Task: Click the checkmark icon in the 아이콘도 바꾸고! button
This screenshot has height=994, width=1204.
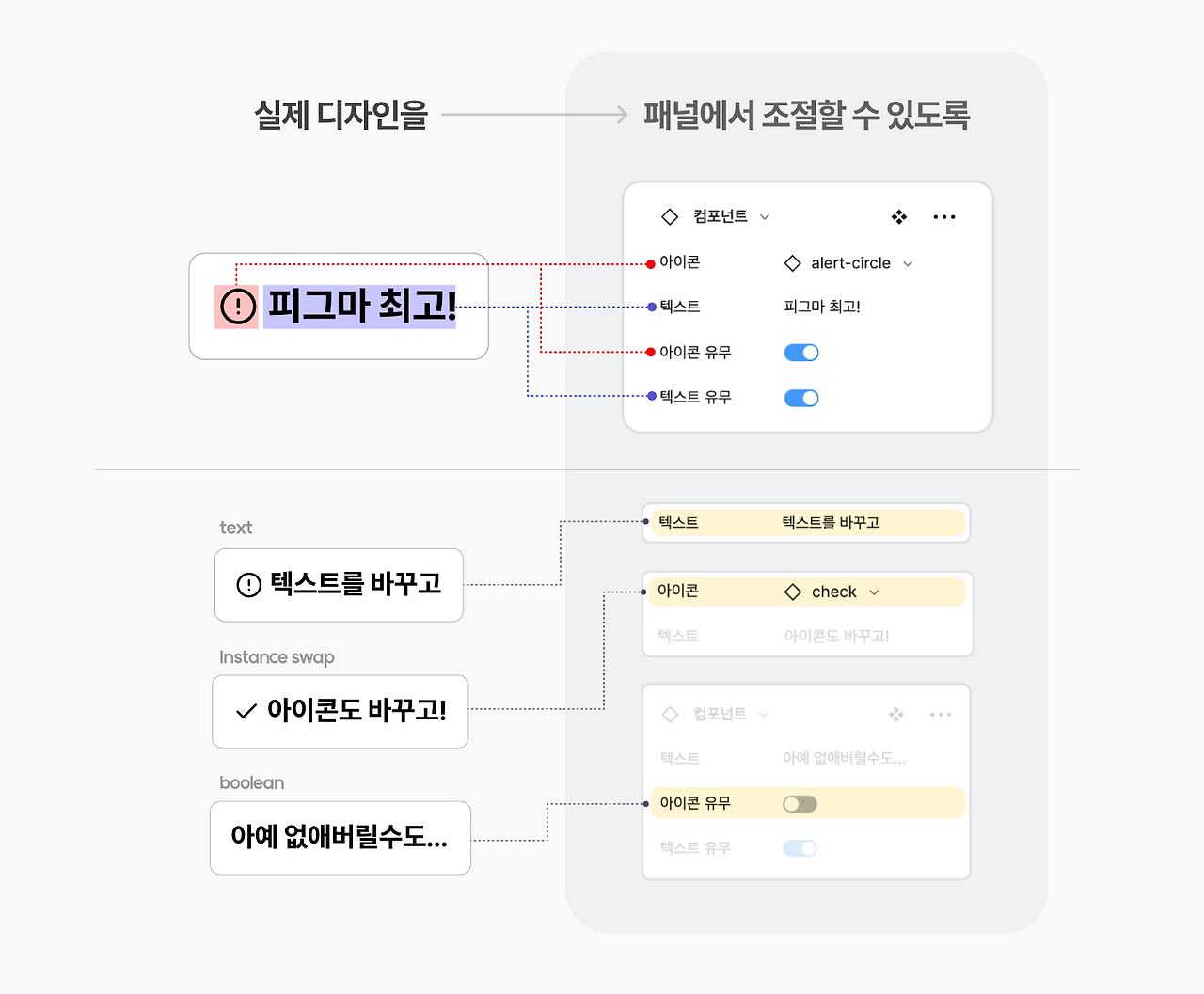Action: pyautogui.click(x=246, y=711)
